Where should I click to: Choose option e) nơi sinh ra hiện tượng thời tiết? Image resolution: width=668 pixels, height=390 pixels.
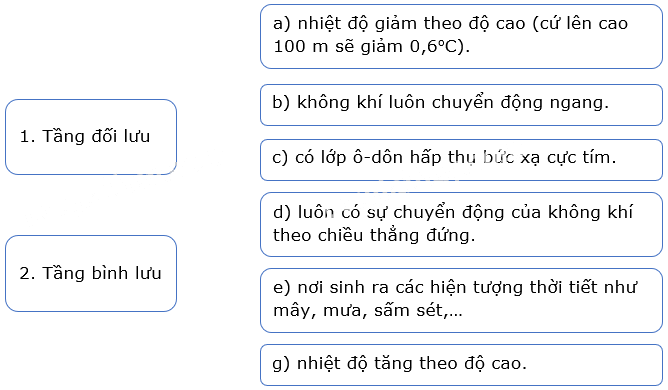click(x=461, y=300)
